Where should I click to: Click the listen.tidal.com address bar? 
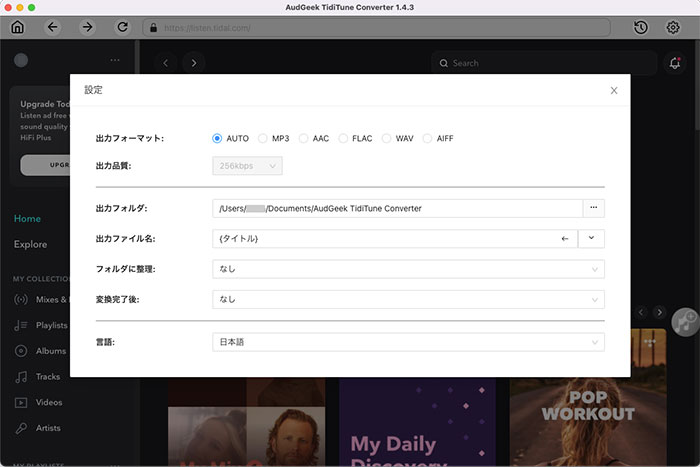point(376,28)
